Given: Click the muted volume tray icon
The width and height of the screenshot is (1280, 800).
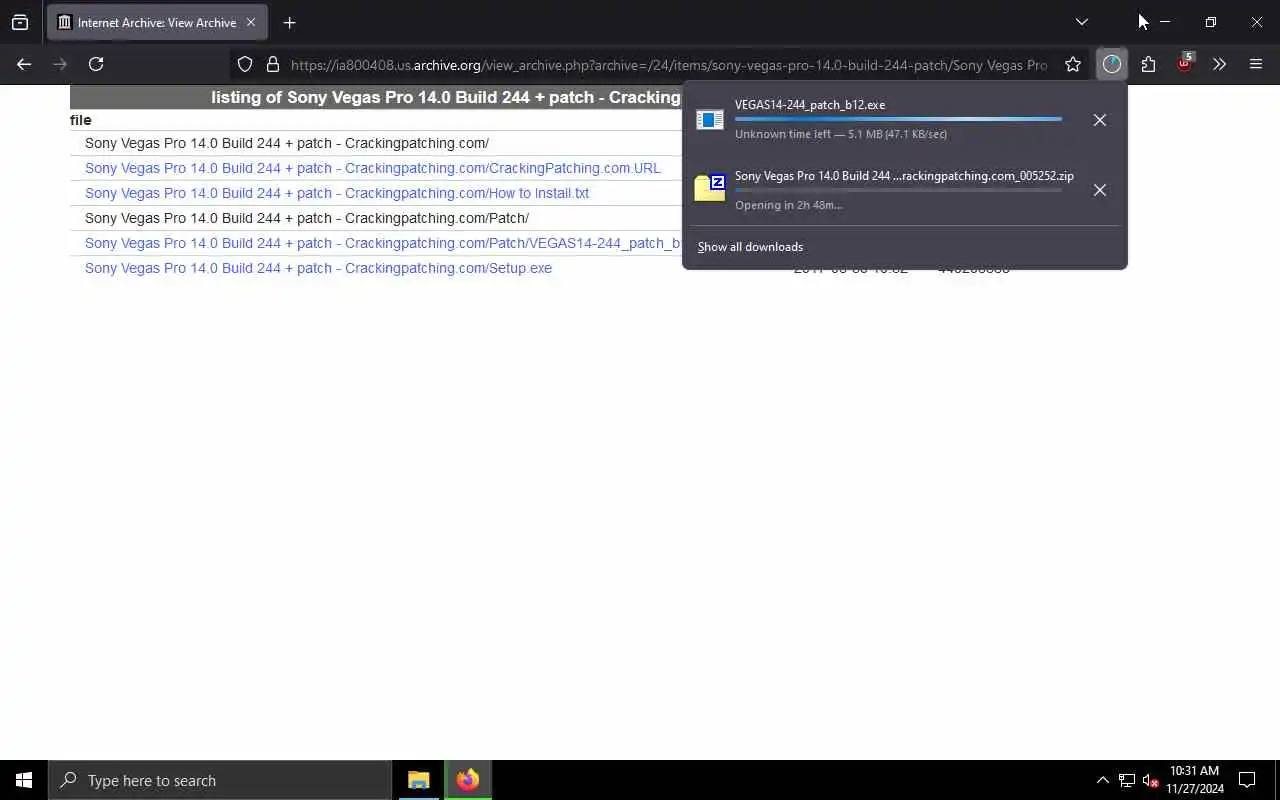Looking at the screenshot, I should pyautogui.click(x=1150, y=780).
